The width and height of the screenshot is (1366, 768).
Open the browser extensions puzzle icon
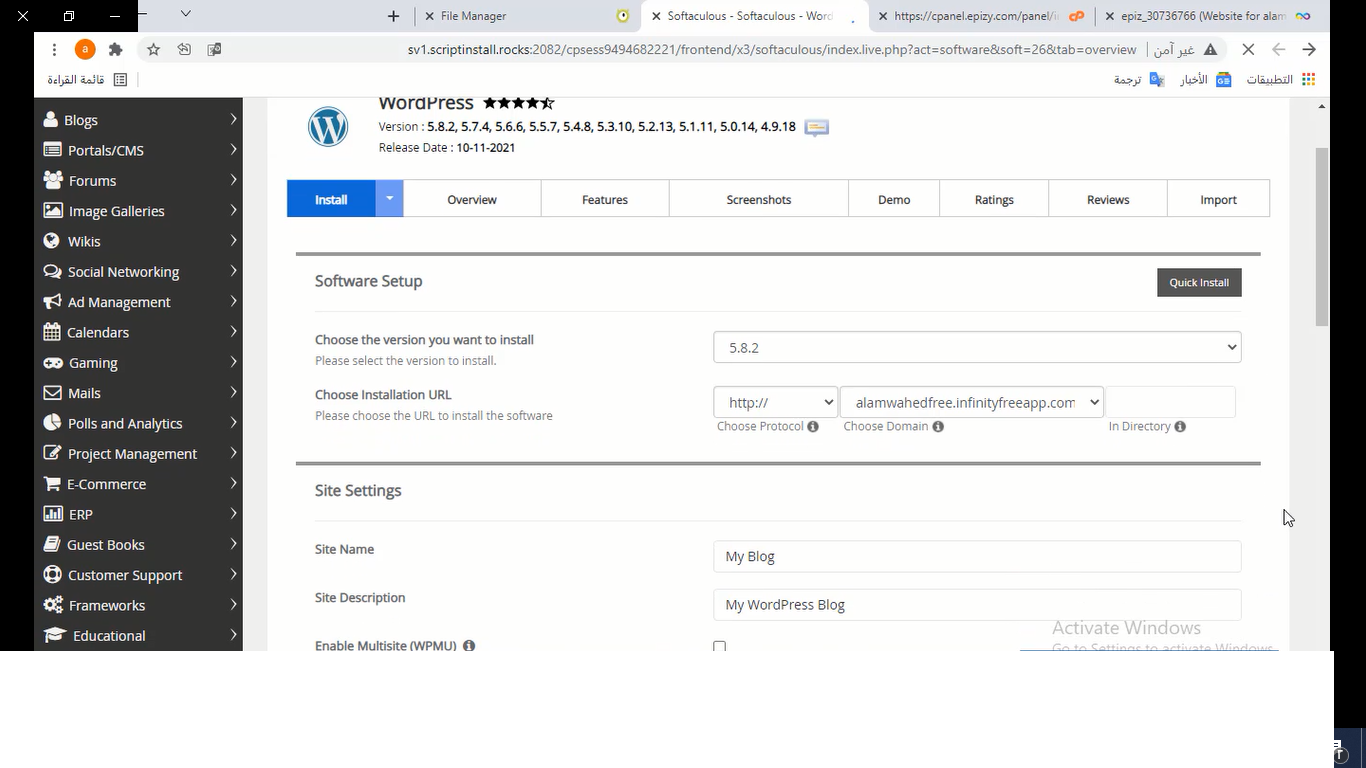pyautogui.click(x=115, y=49)
